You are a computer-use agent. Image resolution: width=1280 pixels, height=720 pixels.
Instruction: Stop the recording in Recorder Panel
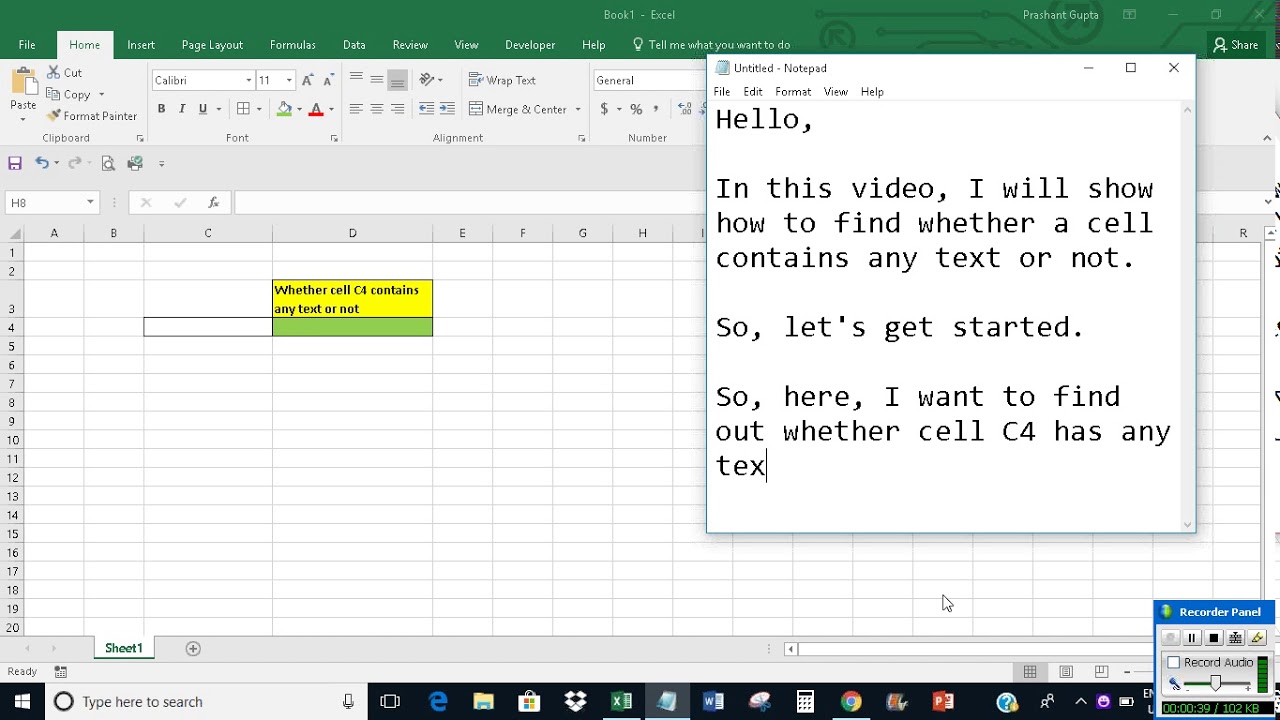[1214, 638]
